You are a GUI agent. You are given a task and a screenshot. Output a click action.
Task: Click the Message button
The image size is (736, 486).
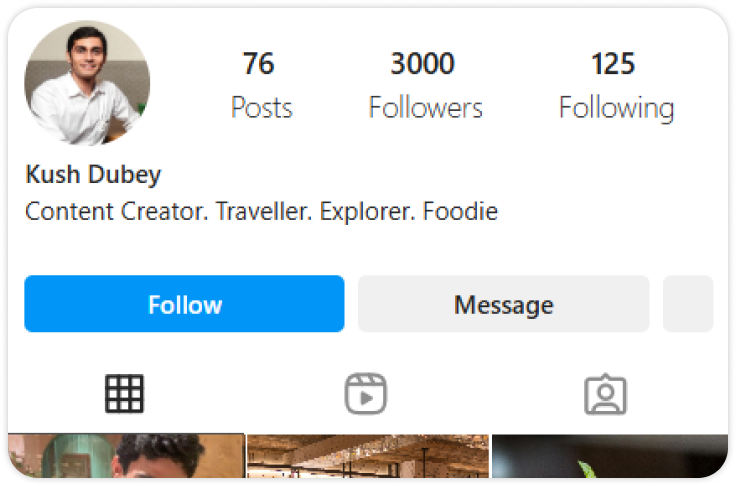pyautogui.click(x=504, y=304)
